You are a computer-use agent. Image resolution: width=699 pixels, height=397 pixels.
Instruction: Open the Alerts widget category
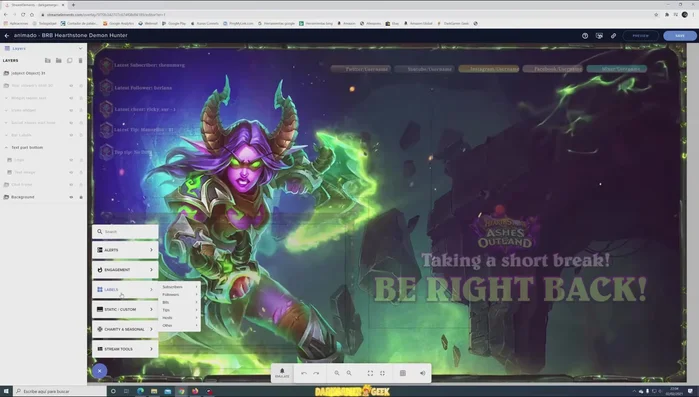(125, 250)
